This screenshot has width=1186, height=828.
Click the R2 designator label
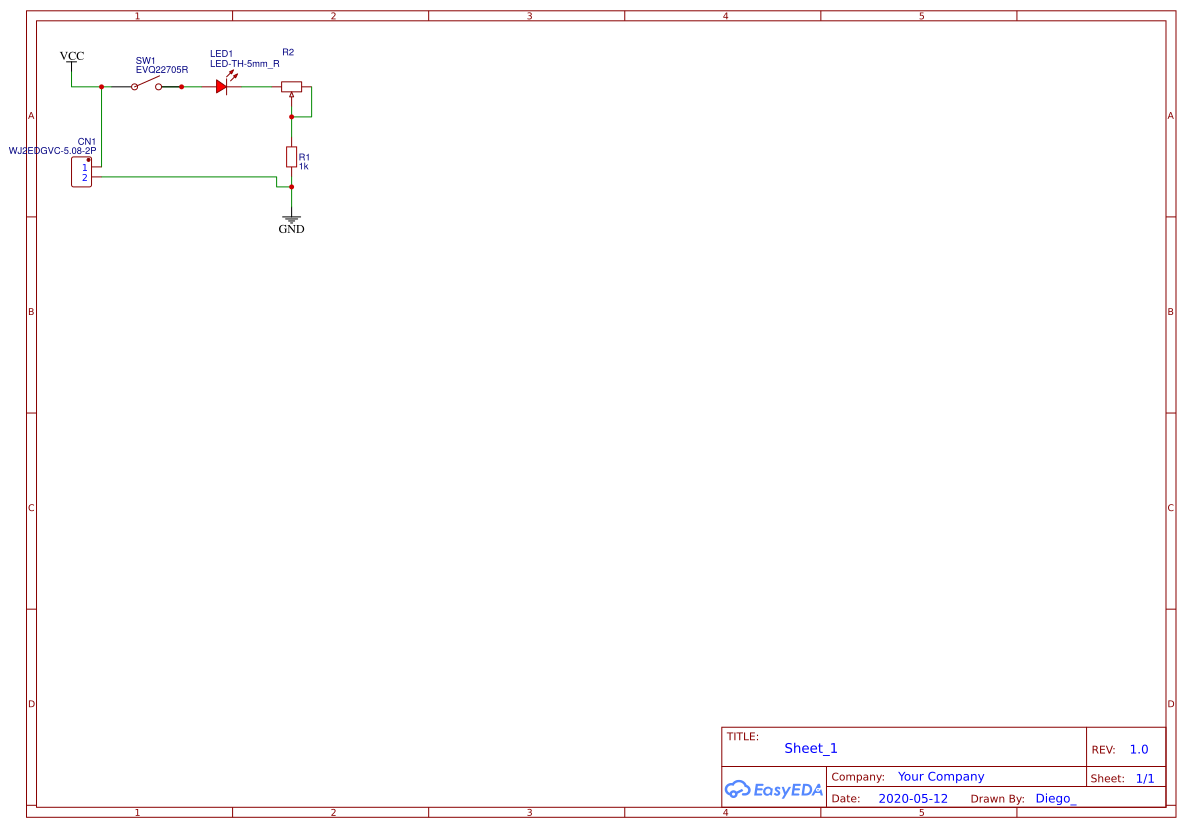click(288, 52)
